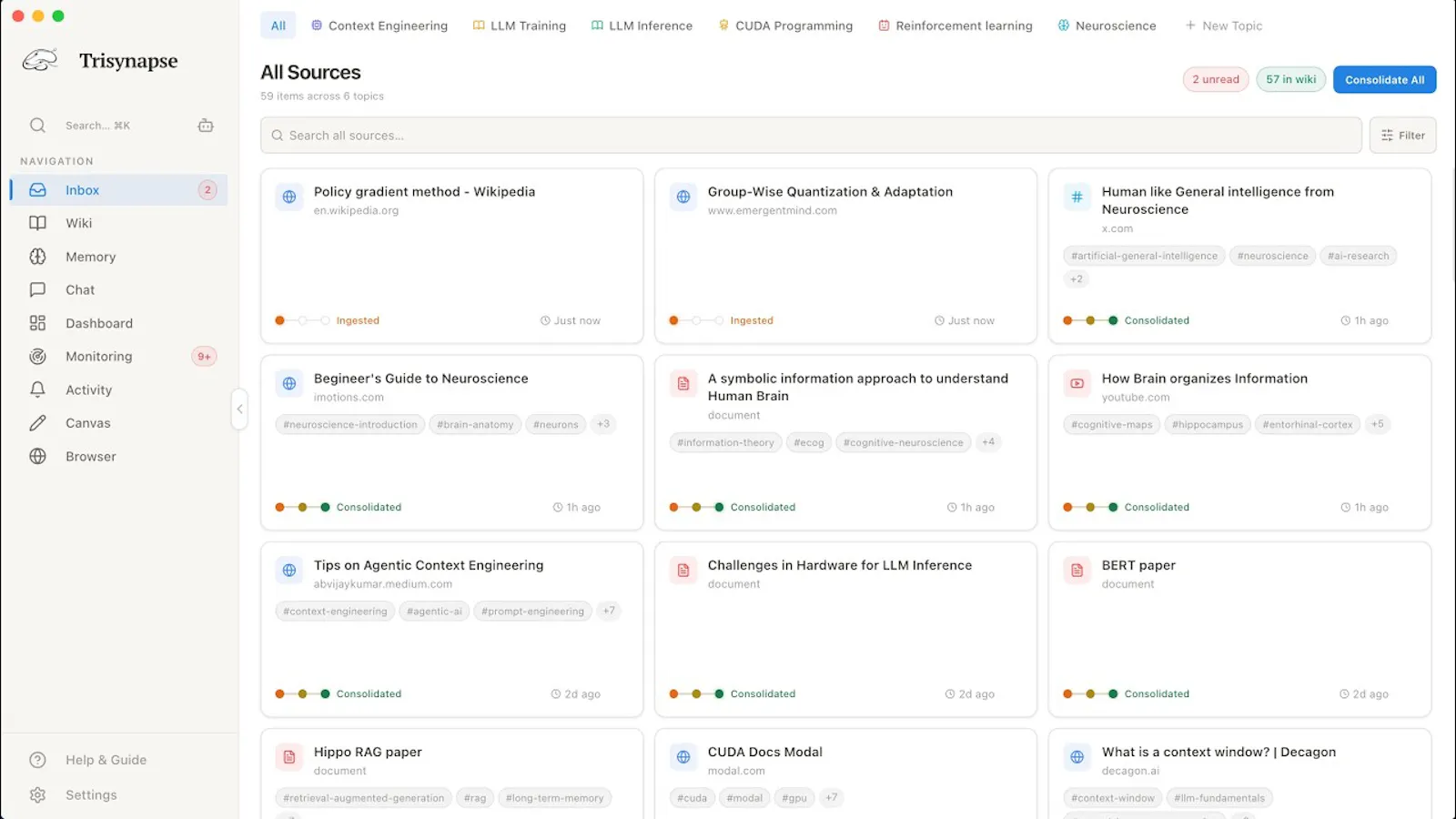Image resolution: width=1456 pixels, height=819 pixels.
Task: Switch to the Reinforcement learning tab
Action: pyautogui.click(x=955, y=25)
